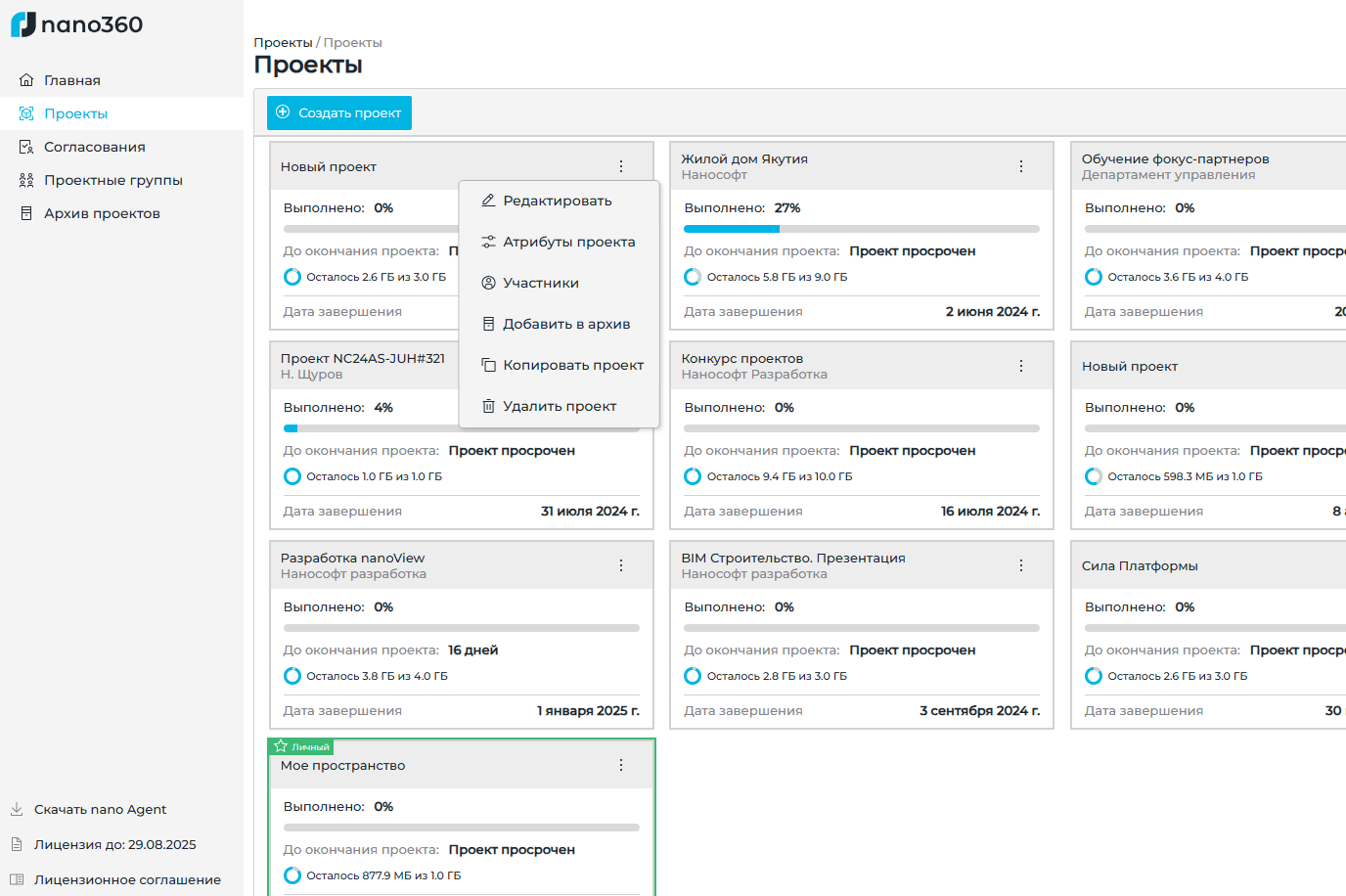
Task: Click the copy icon beside Копировать проект
Action: pos(487,364)
